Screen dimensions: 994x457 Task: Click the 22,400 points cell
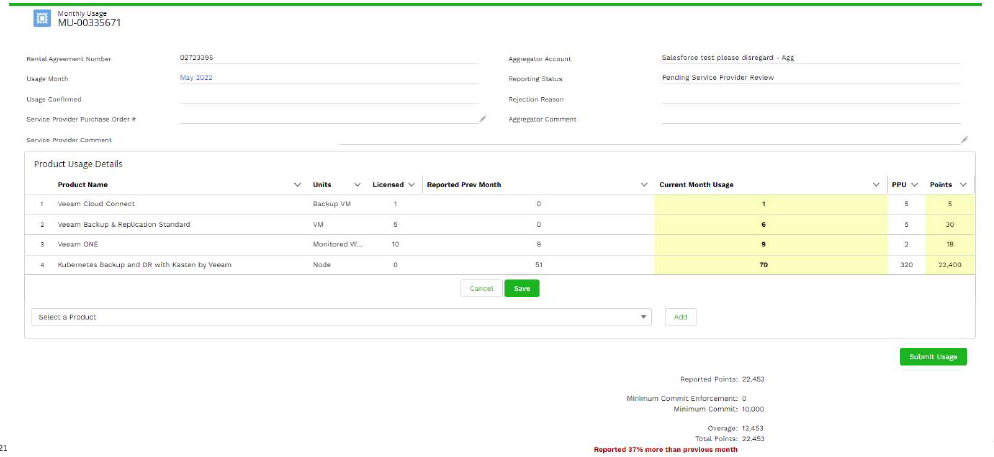click(x=950, y=264)
